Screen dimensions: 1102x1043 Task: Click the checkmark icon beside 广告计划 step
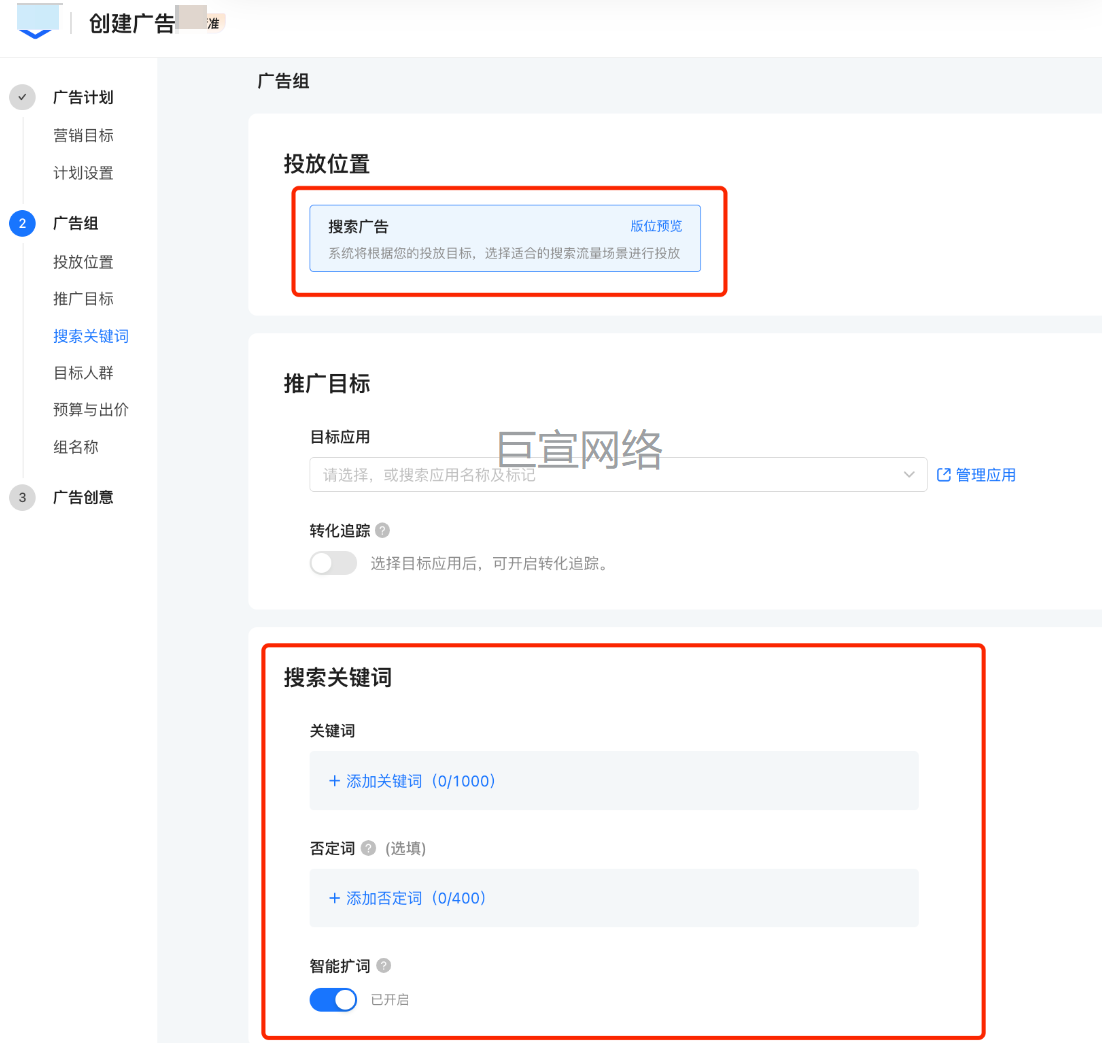click(x=22, y=97)
